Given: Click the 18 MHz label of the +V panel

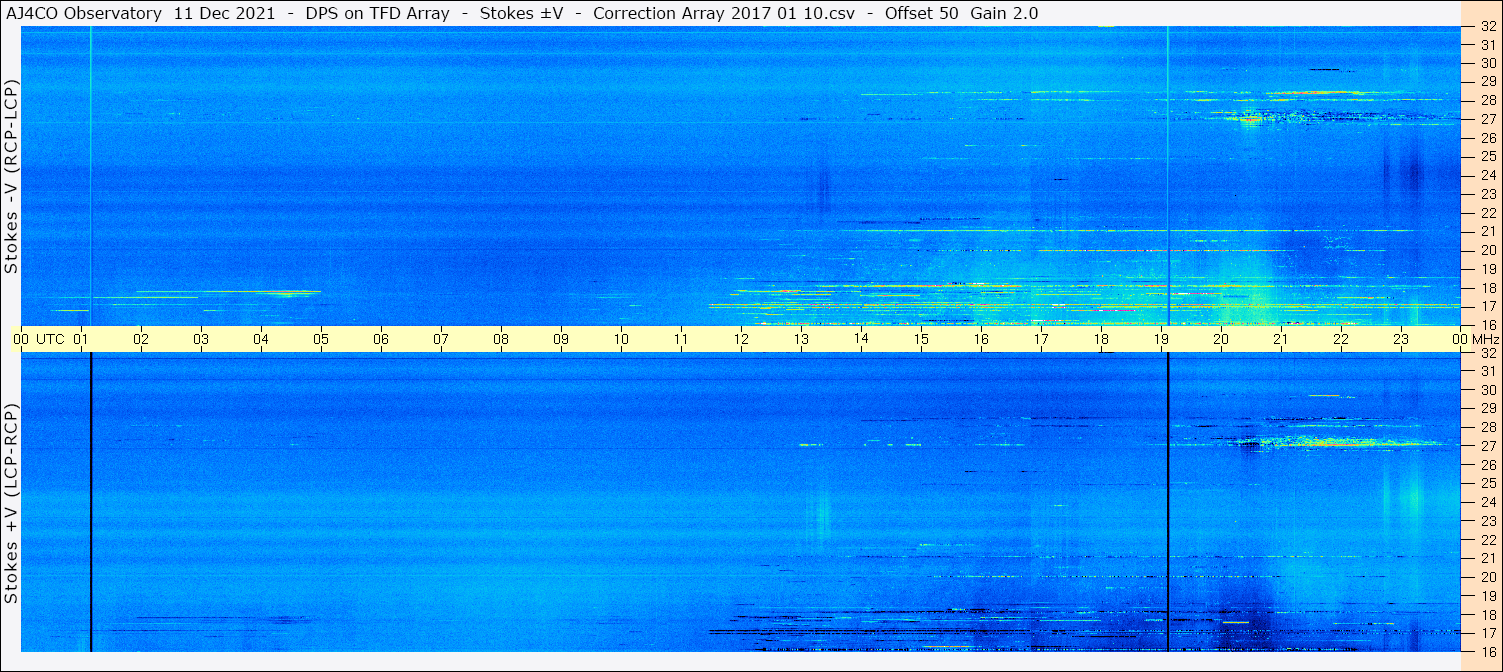Looking at the screenshot, I should [x=1488, y=615].
